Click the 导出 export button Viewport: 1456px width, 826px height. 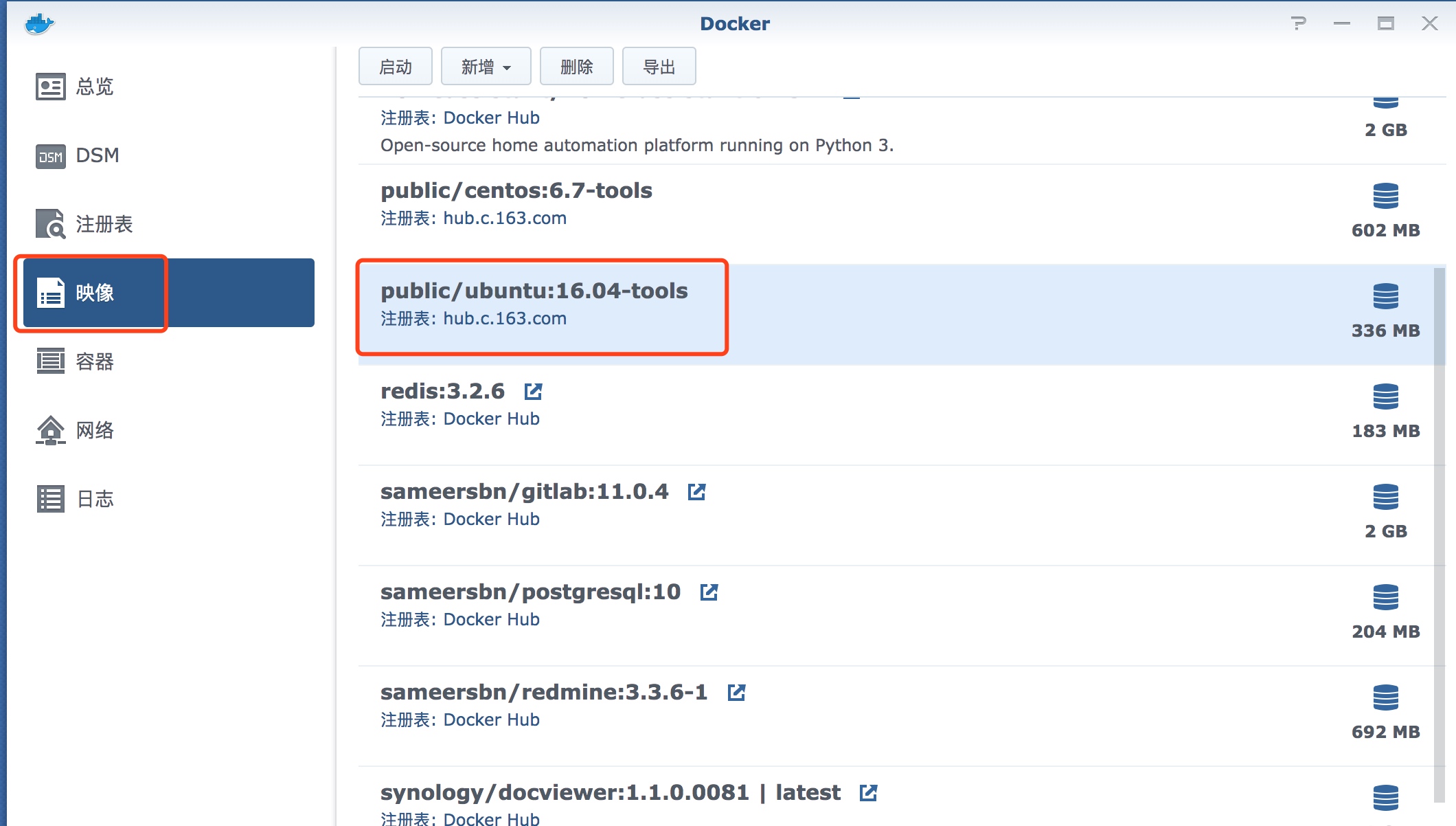(x=659, y=67)
